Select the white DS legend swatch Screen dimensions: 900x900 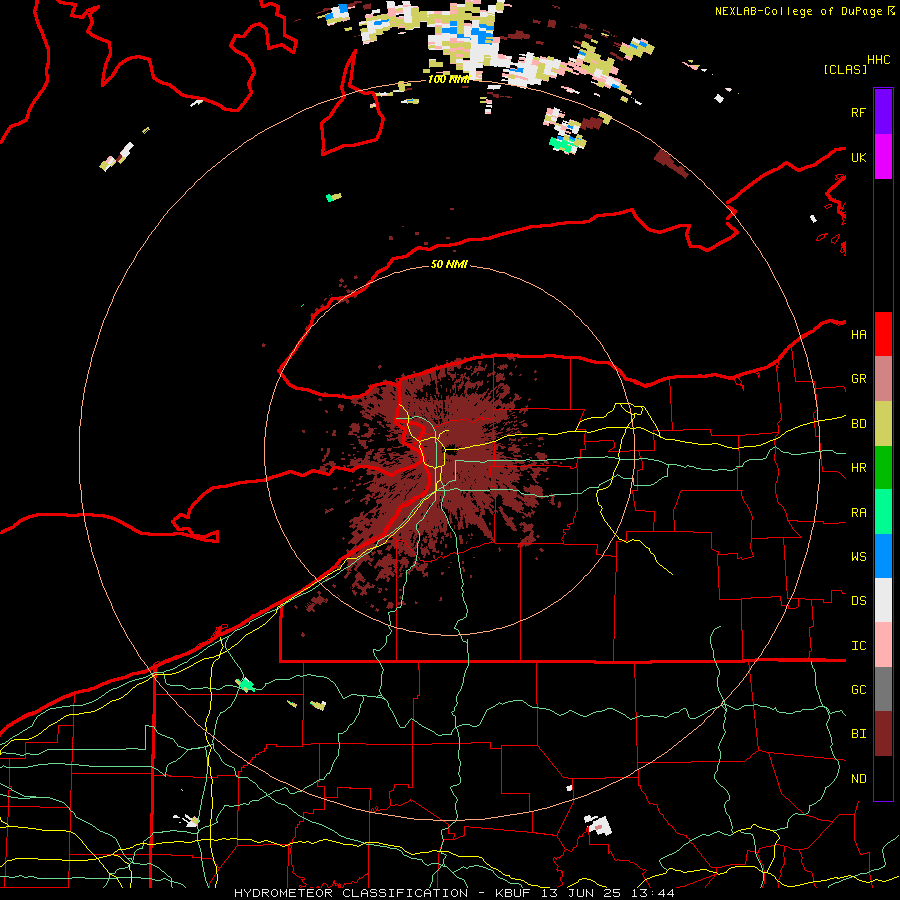883,600
